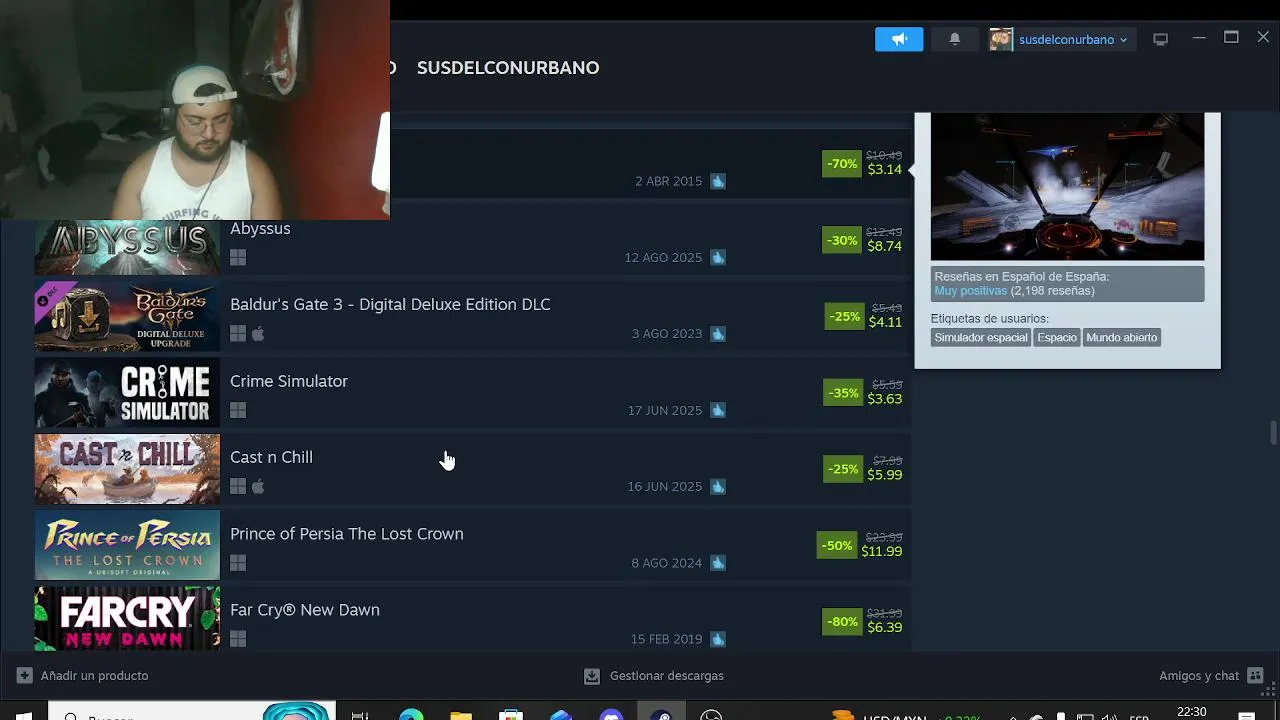Click the wishlist icon on Crime Simulator row
This screenshot has width=1280, height=720.
[x=718, y=410]
